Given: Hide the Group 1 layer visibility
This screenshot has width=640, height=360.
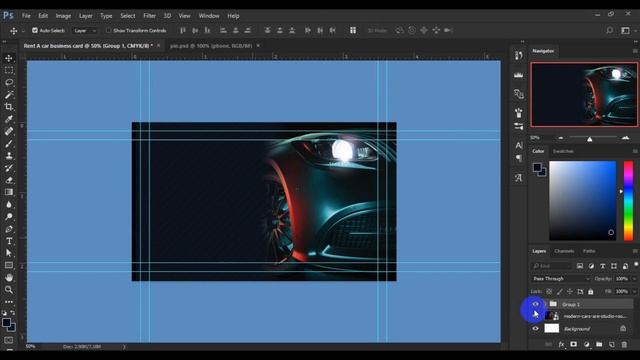Looking at the screenshot, I should click(x=535, y=304).
